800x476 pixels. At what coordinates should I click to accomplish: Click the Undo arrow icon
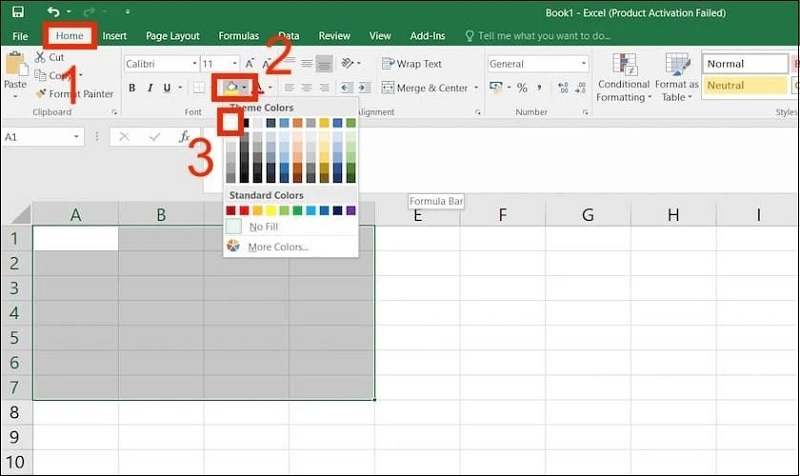[x=52, y=12]
